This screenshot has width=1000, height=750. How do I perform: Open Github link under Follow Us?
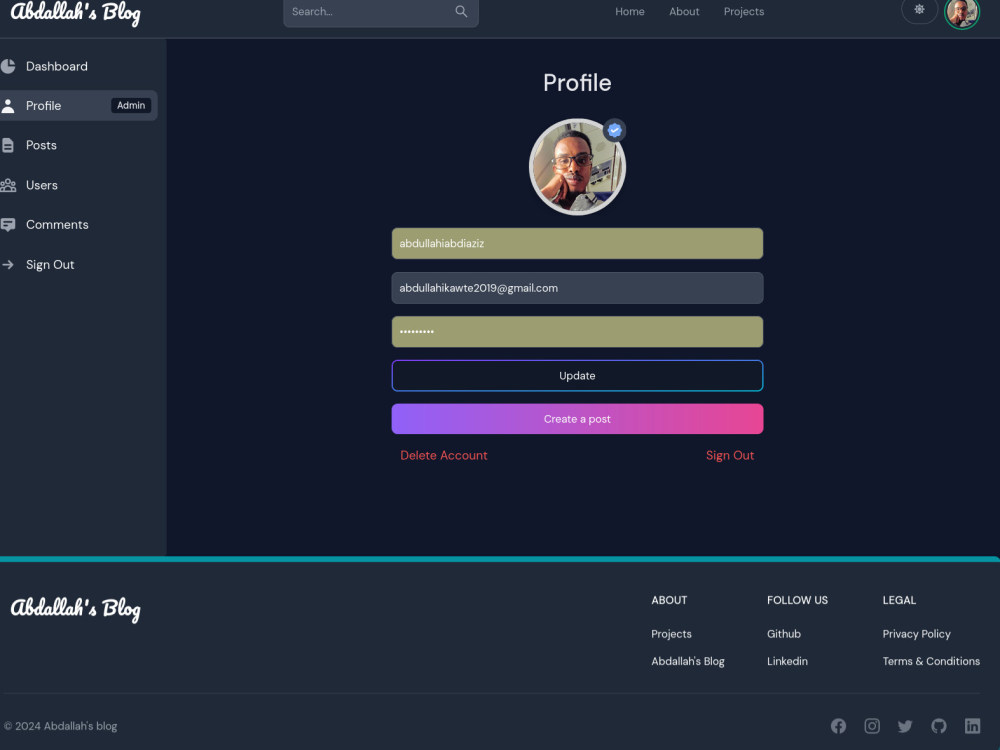784,634
